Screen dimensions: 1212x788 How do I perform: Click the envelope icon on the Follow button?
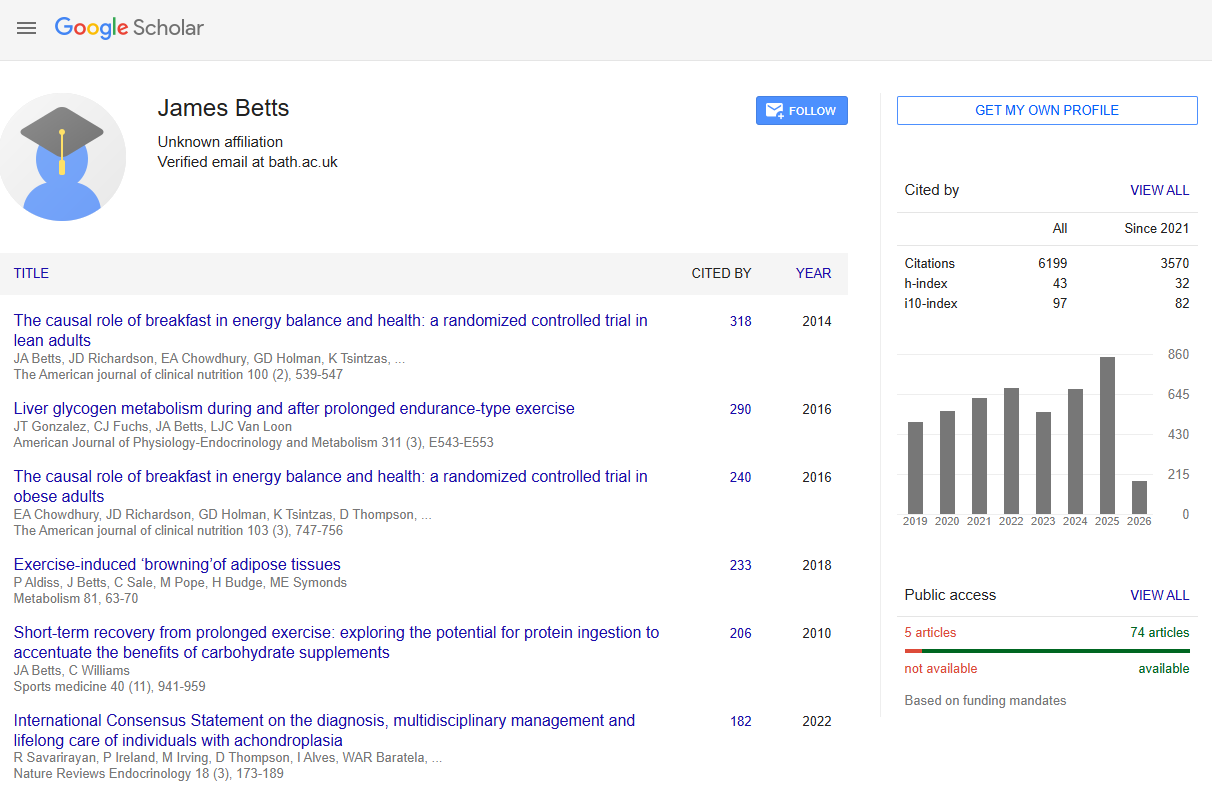pos(774,110)
